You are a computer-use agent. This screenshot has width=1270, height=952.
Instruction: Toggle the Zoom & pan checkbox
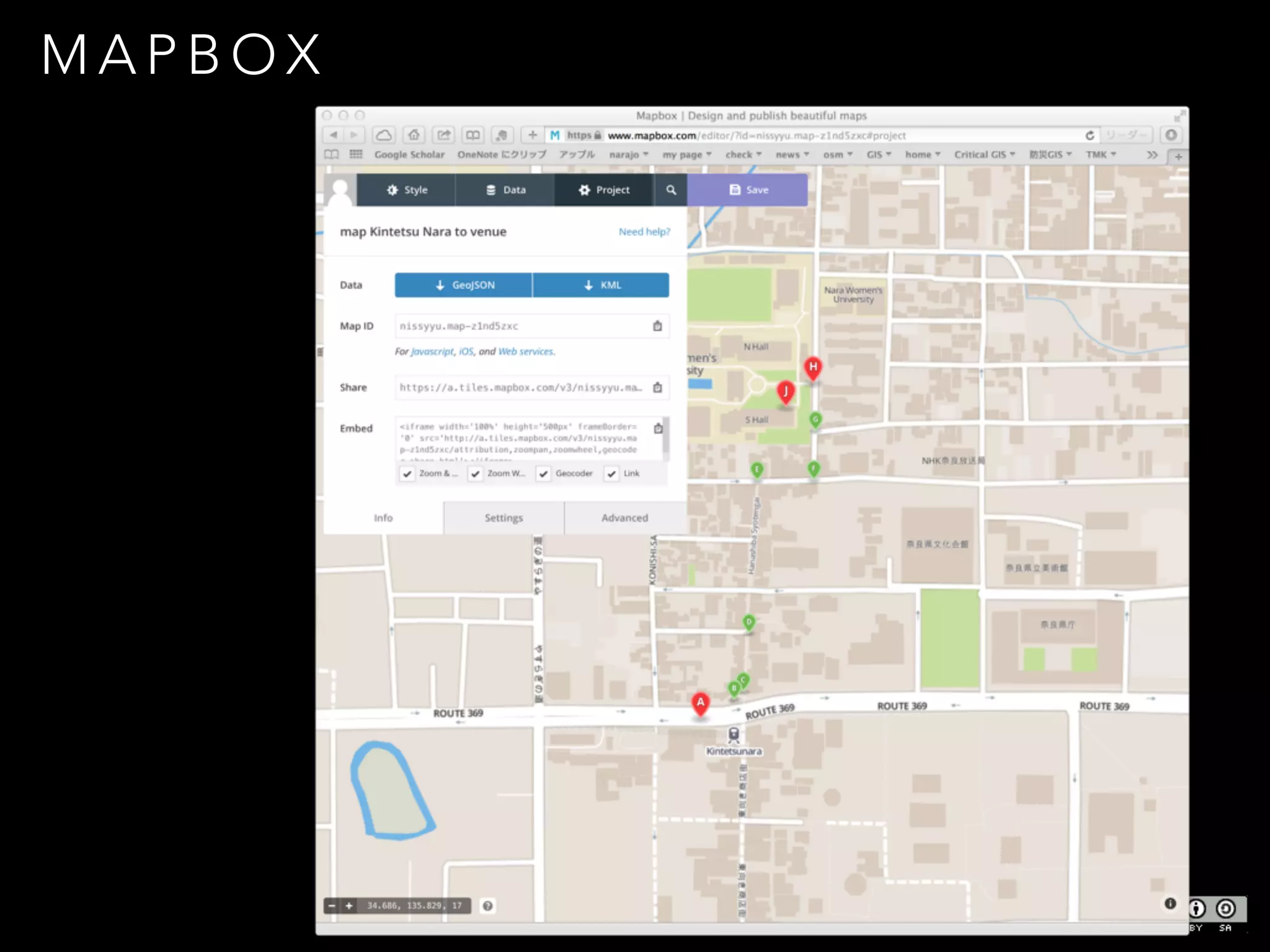407,474
